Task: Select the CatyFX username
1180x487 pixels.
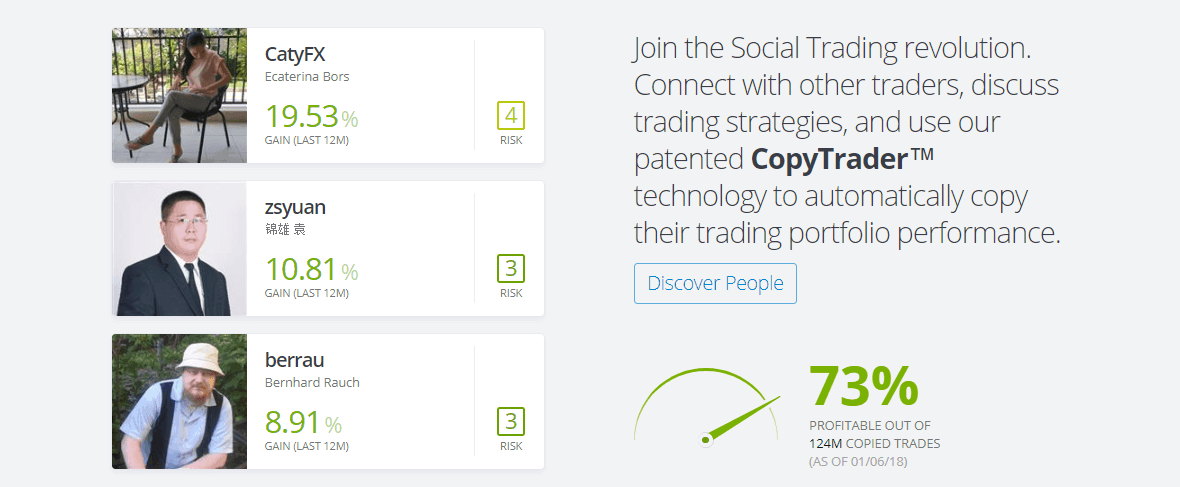Action: click(x=295, y=54)
